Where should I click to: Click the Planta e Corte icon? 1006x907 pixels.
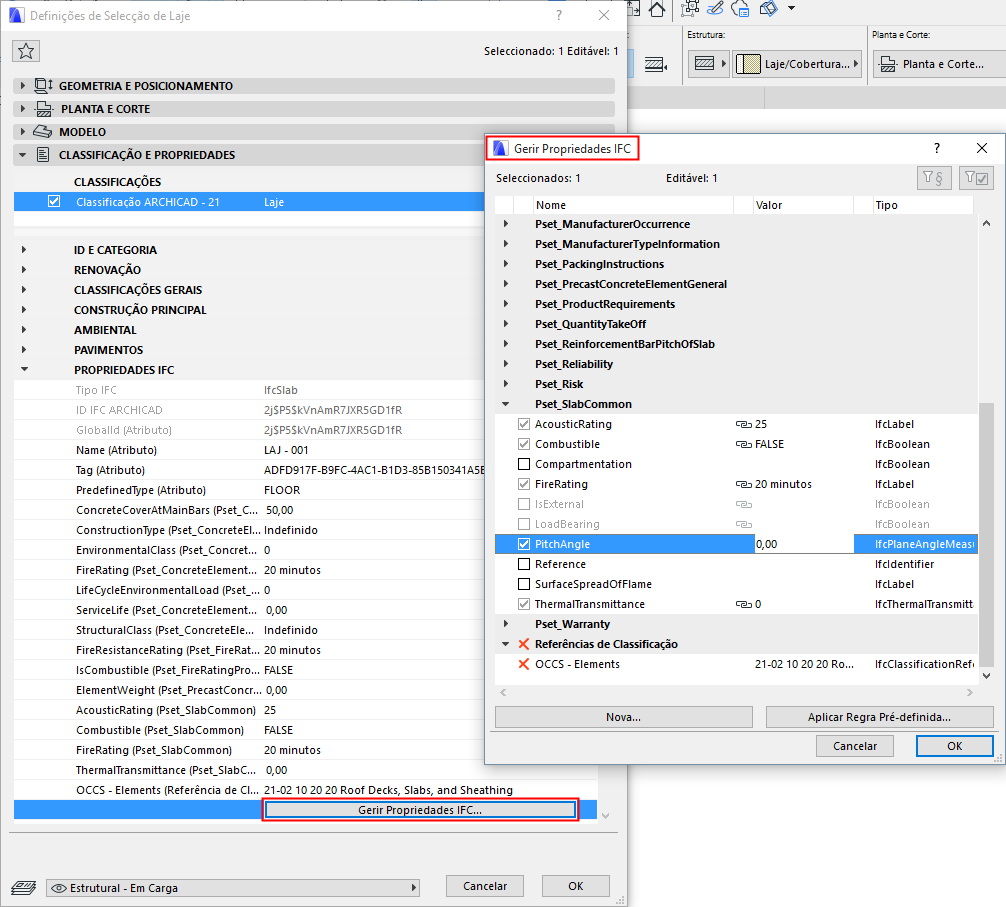[887, 64]
